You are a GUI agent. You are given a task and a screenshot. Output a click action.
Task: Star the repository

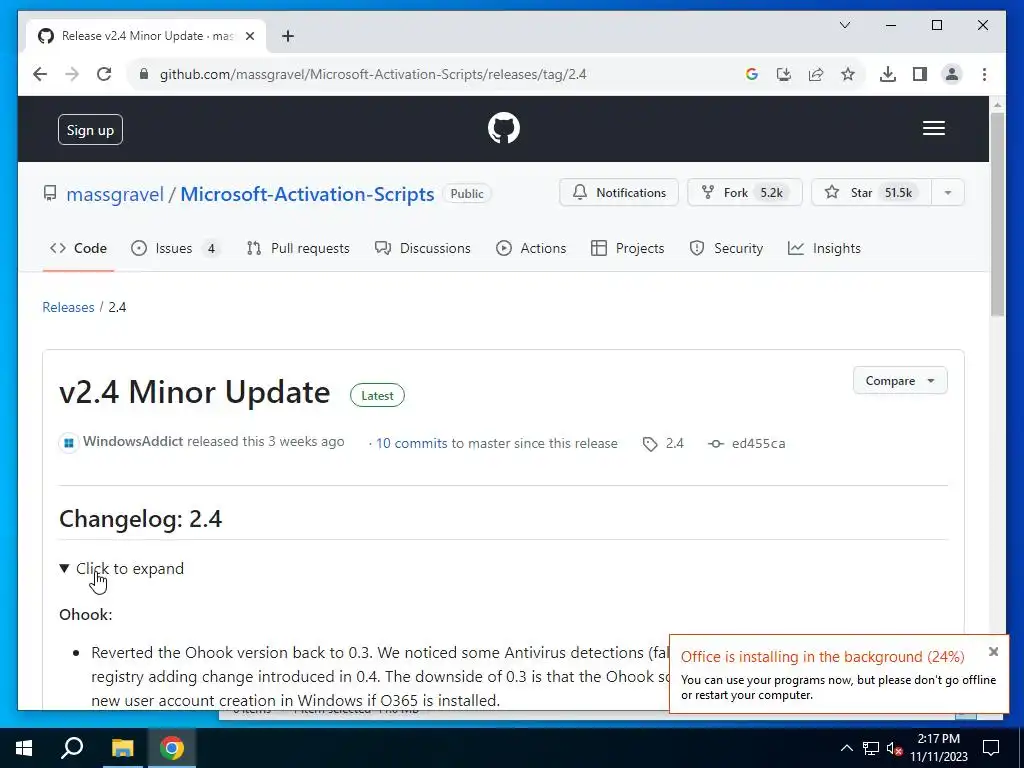[x=871, y=193]
